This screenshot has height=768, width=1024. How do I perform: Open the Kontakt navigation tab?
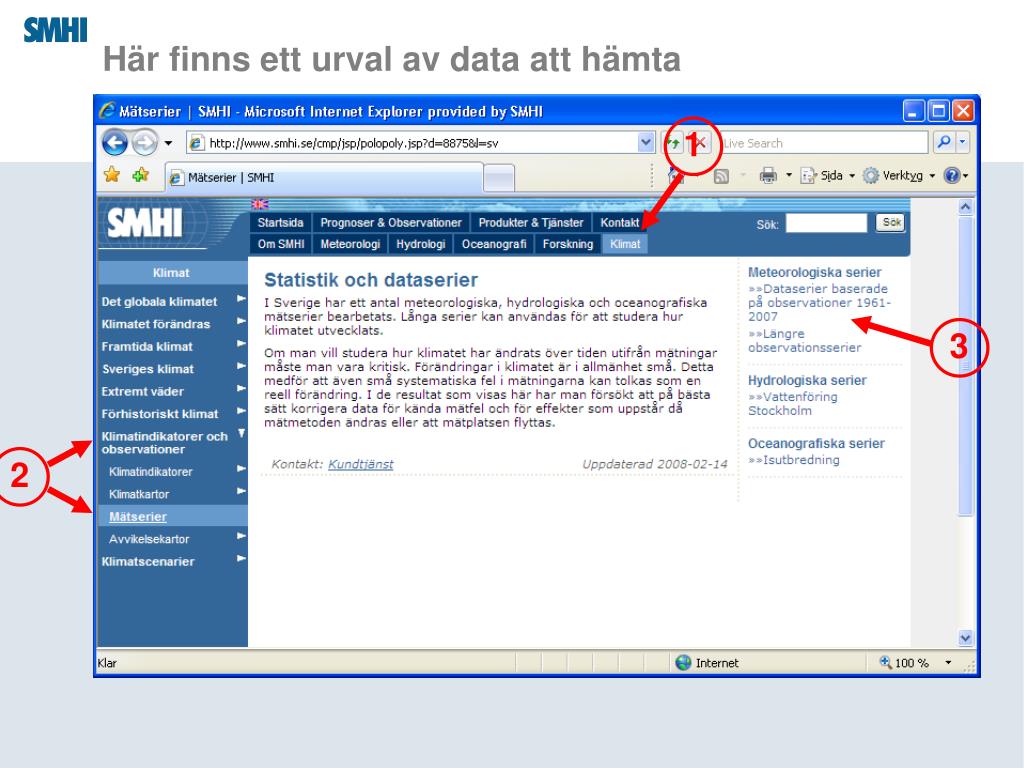[x=619, y=223]
